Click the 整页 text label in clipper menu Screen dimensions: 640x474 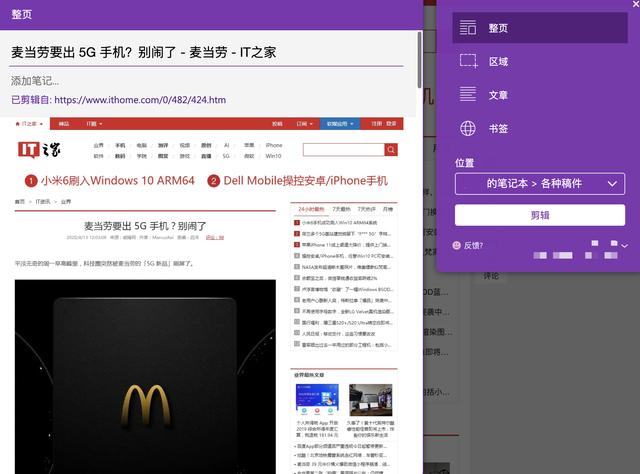498,28
